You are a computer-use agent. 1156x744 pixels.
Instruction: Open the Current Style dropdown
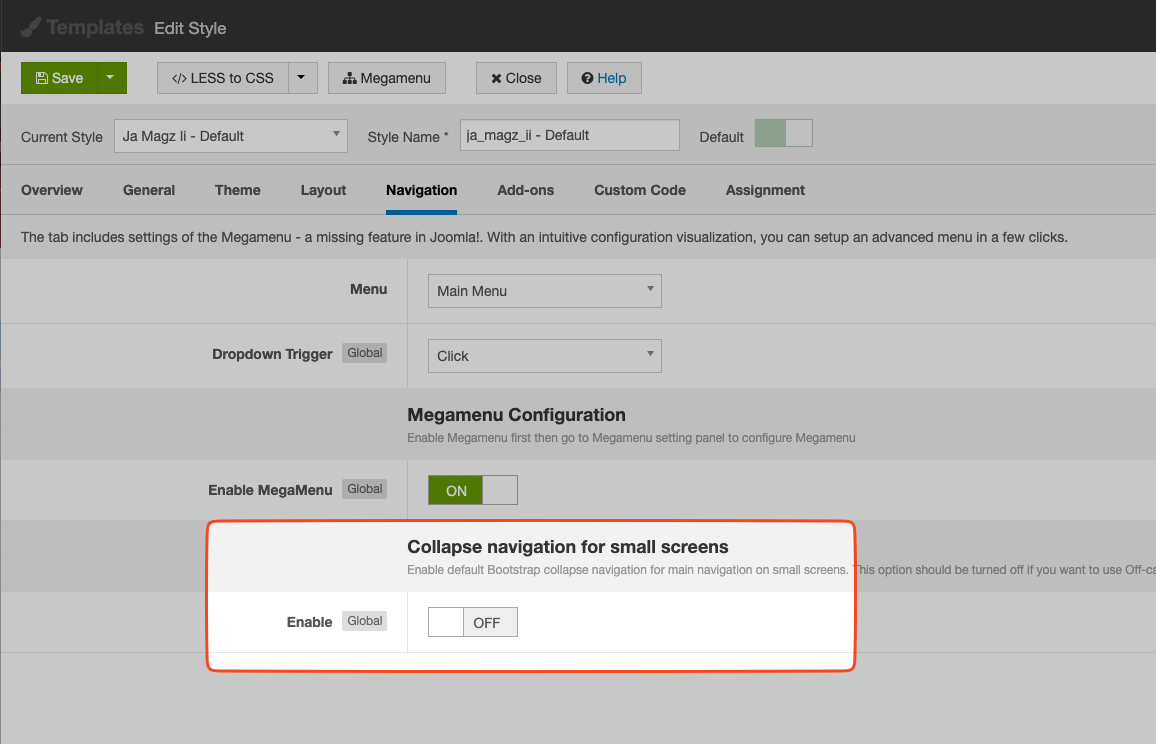click(231, 136)
